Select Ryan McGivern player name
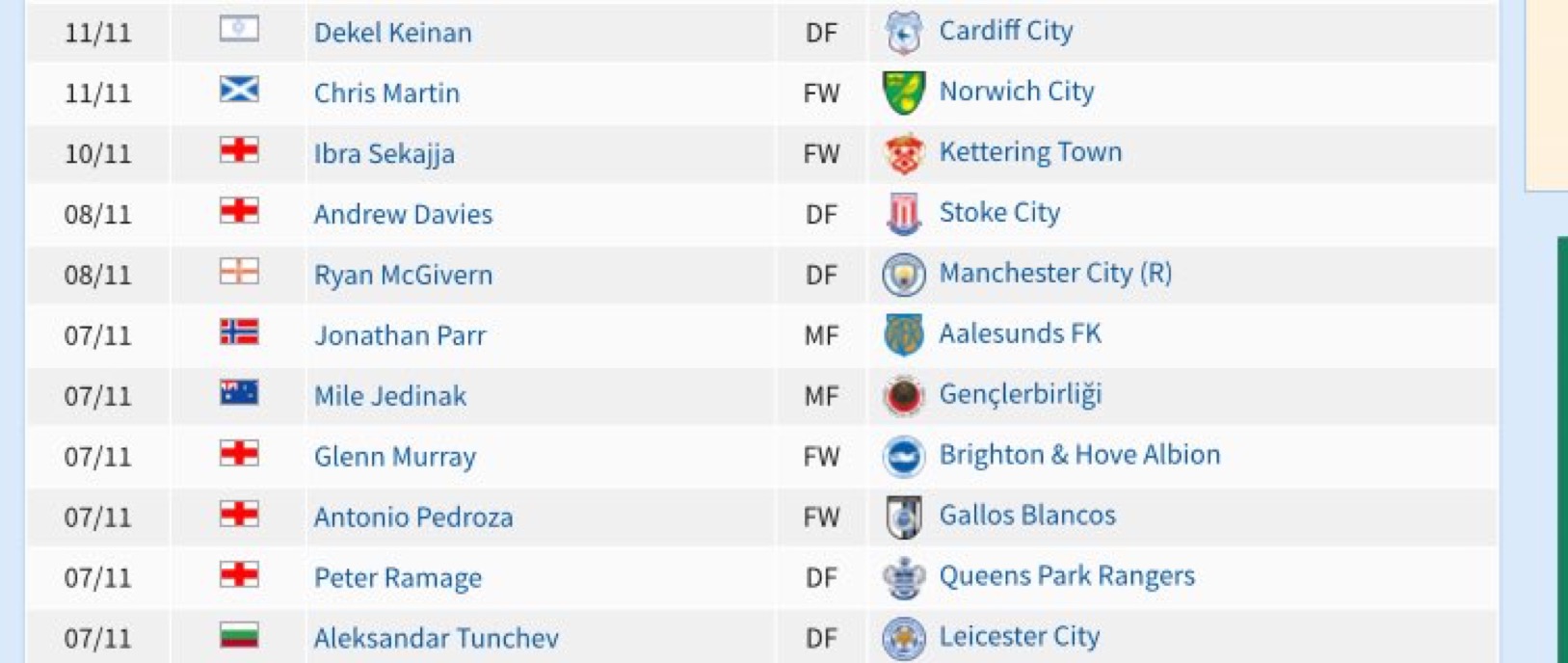The width and height of the screenshot is (1568, 663). (403, 275)
